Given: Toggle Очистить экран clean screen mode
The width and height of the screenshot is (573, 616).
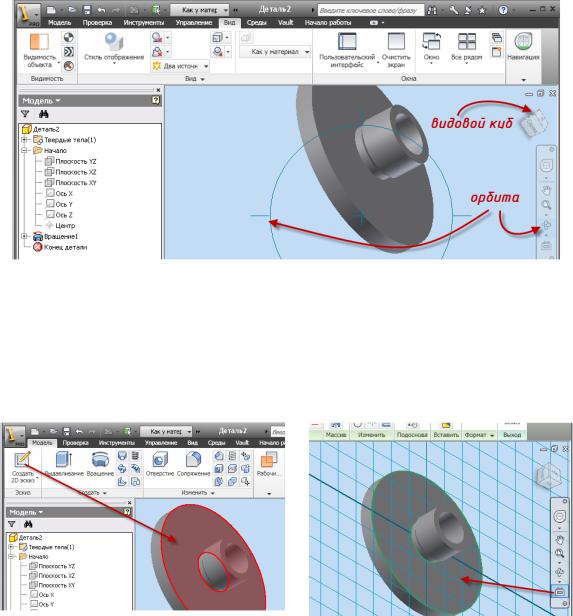Looking at the screenshot, I should click(x=396, y=51).
